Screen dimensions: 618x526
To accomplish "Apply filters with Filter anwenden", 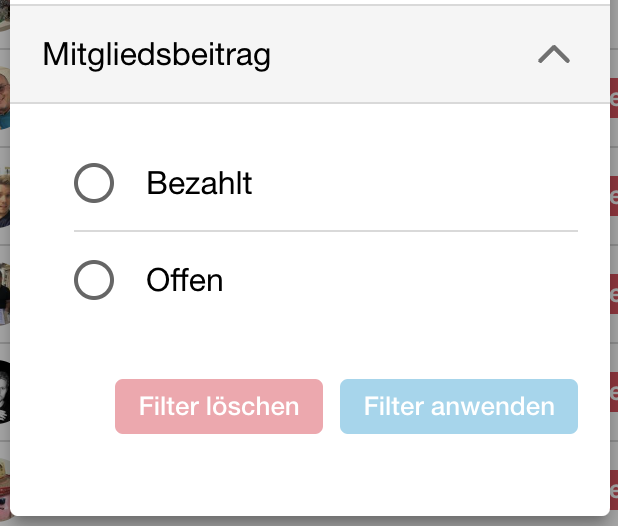I will [459, 406].
